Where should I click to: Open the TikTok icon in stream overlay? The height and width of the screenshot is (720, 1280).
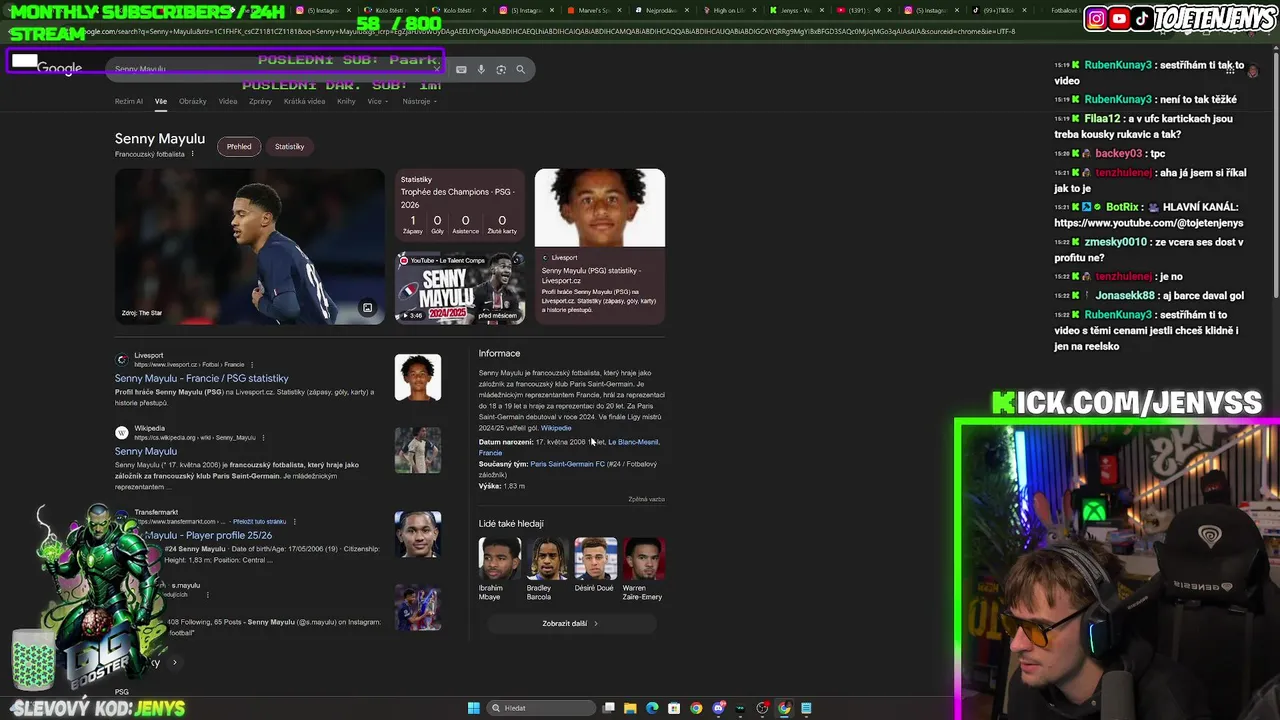click(1142, 18)
